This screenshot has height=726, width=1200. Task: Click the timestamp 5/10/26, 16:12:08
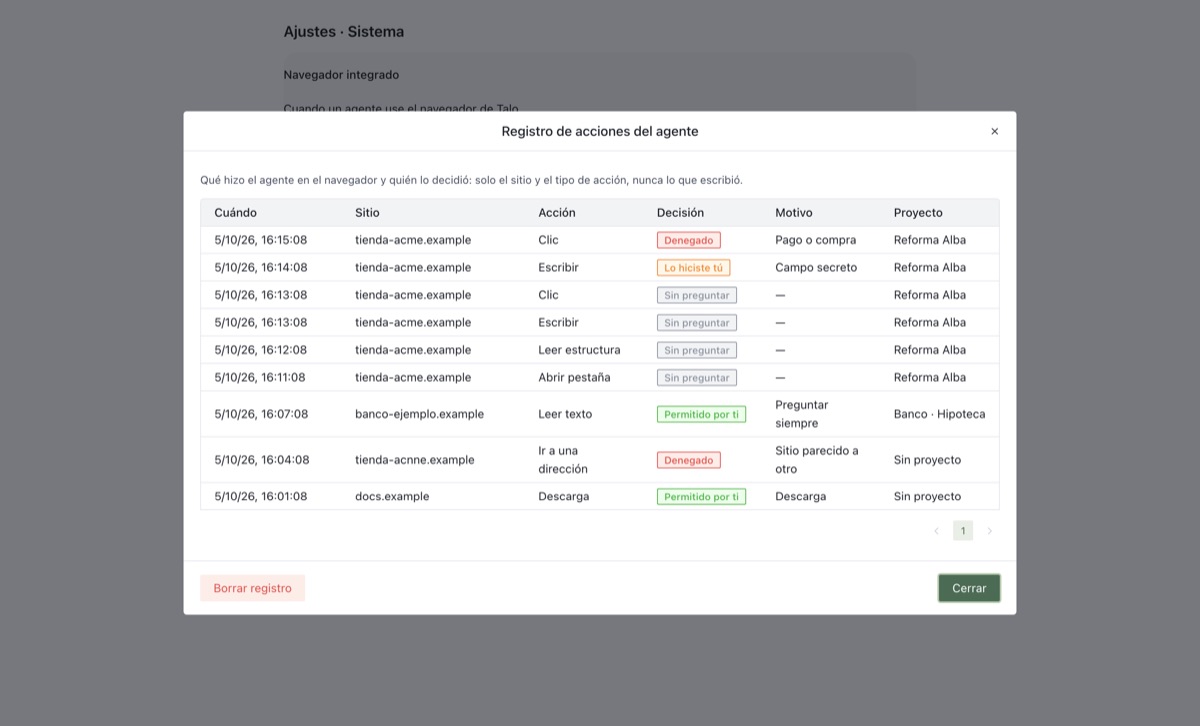(x=261, y=350)
